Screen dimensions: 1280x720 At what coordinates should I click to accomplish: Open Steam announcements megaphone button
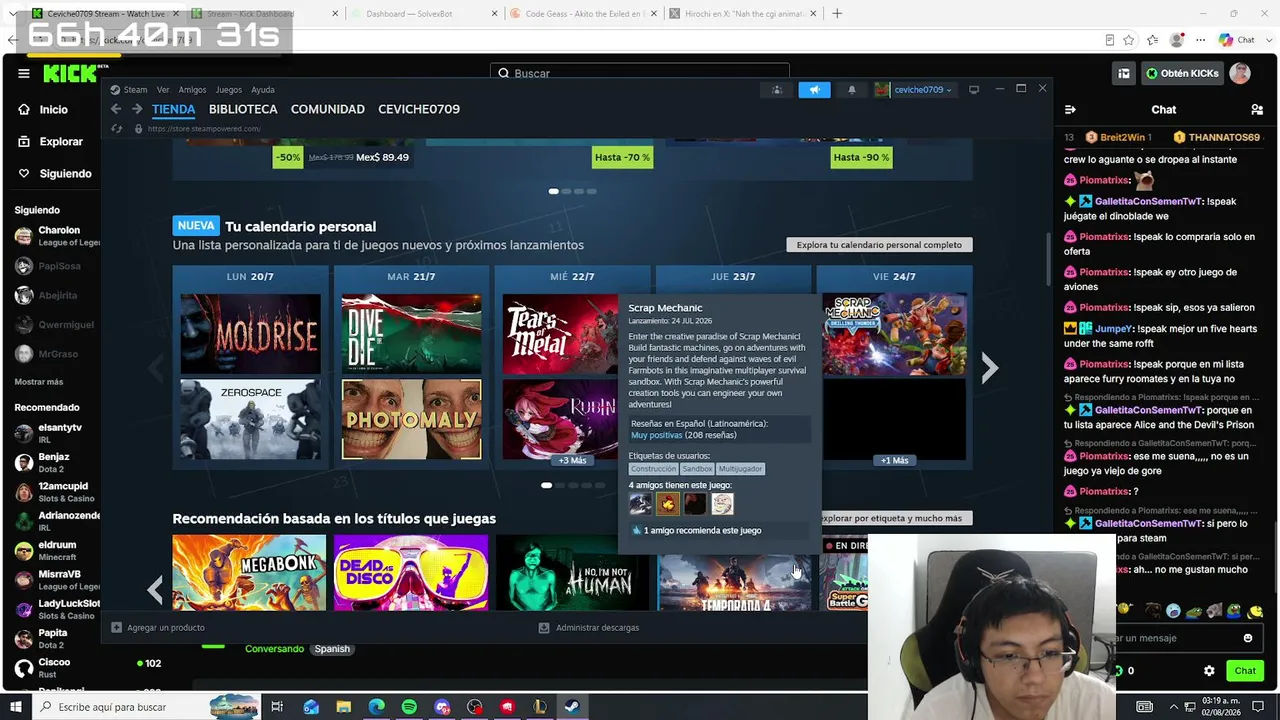click(814, 90)
